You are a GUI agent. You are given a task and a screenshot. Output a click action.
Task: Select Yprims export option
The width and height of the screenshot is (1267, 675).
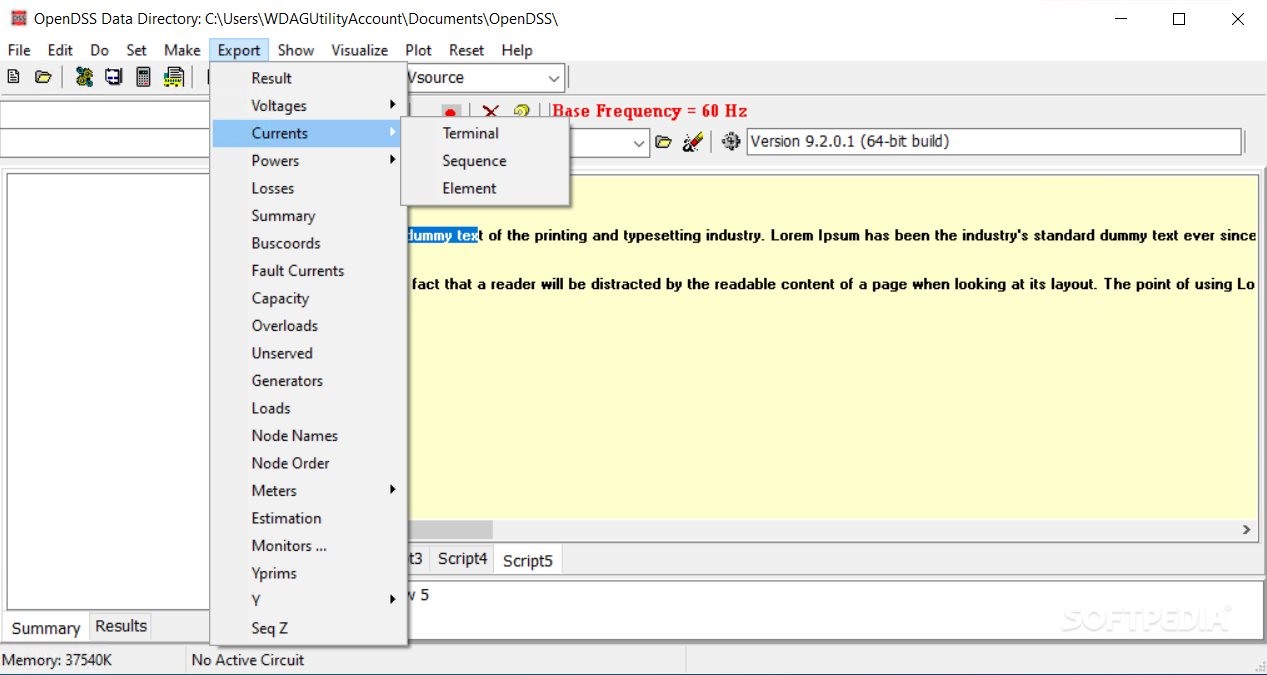pos(309,573)
